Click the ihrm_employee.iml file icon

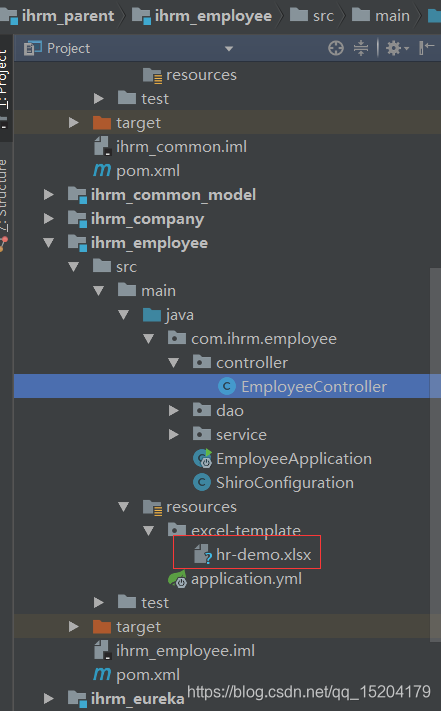[102, 650]
